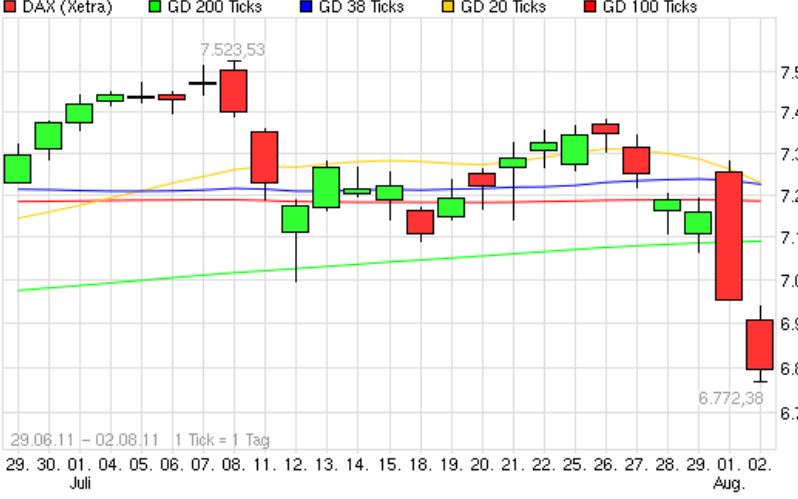
Task: Click the Aug. month label
Action: pos(729,483)
